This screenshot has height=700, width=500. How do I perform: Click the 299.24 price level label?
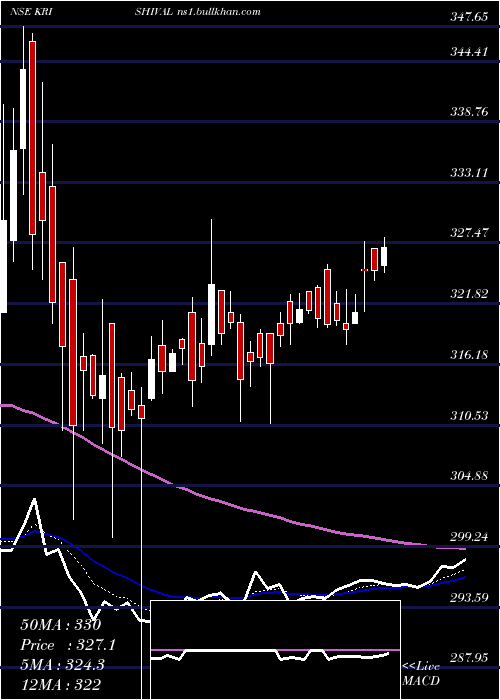click(x=468, y=536)
